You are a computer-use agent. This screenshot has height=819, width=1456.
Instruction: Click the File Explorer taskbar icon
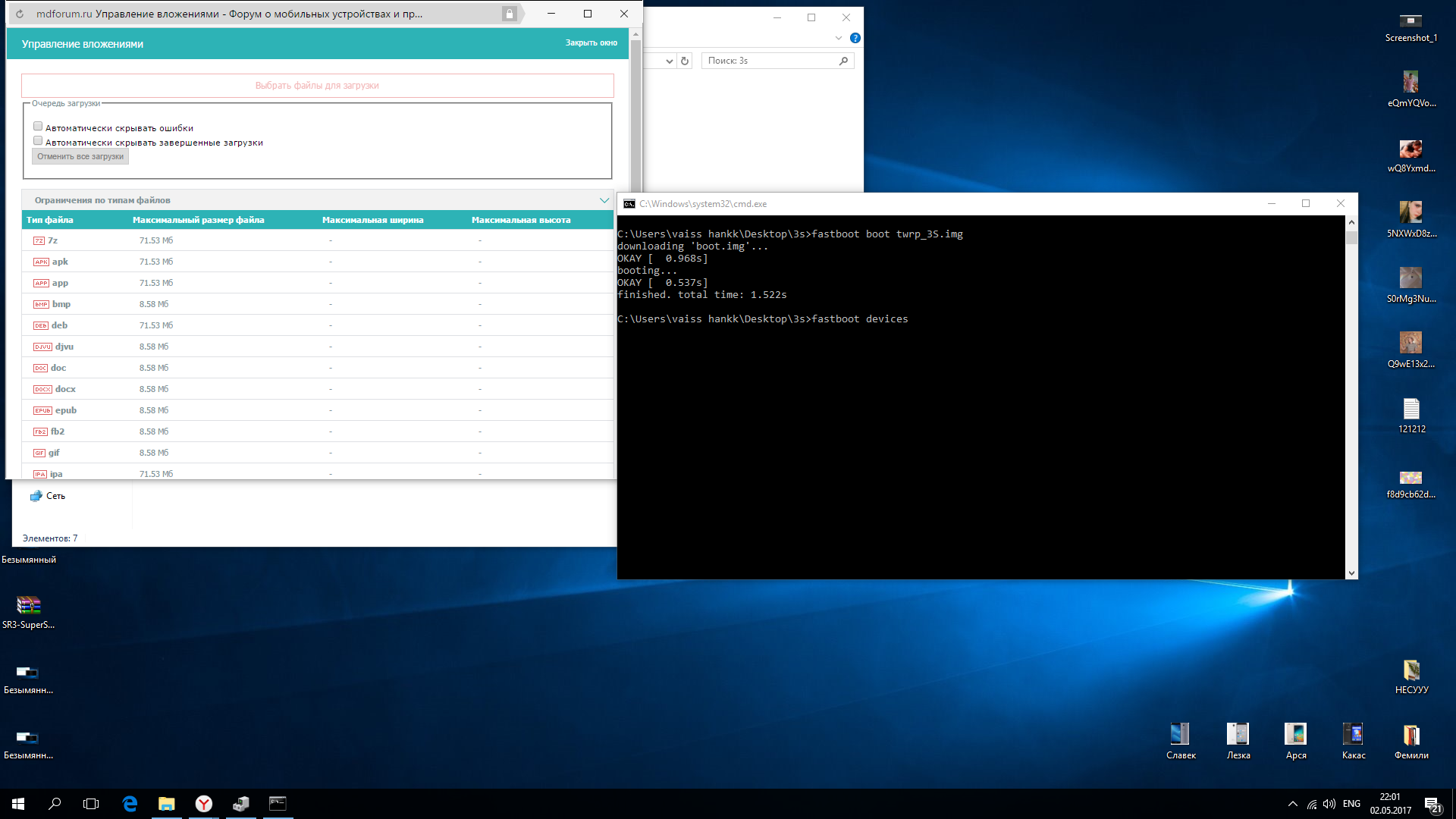[166, 804]
